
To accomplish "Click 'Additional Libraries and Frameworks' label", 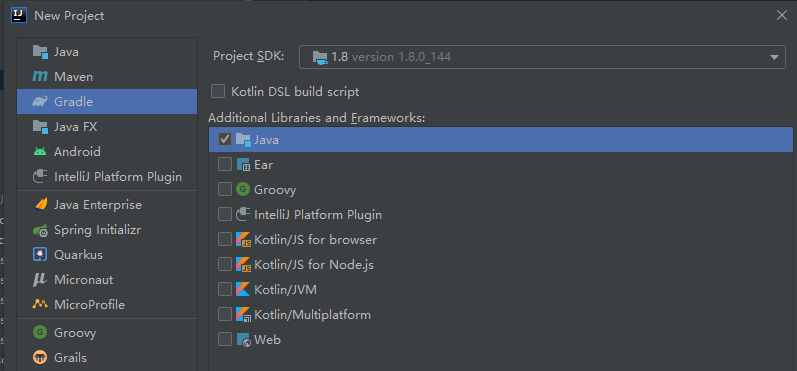I will (x=317, y=118).
